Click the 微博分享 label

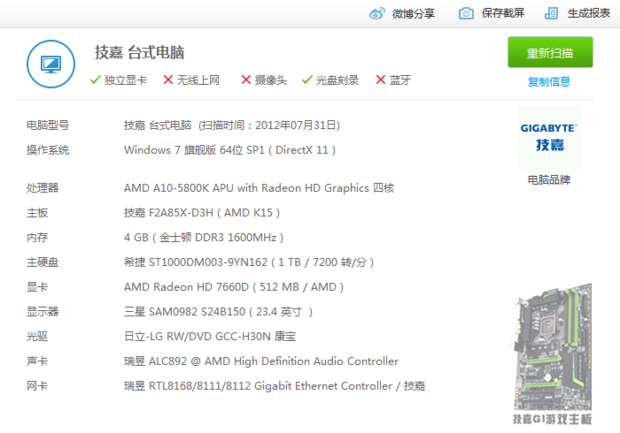pos(413,14)
